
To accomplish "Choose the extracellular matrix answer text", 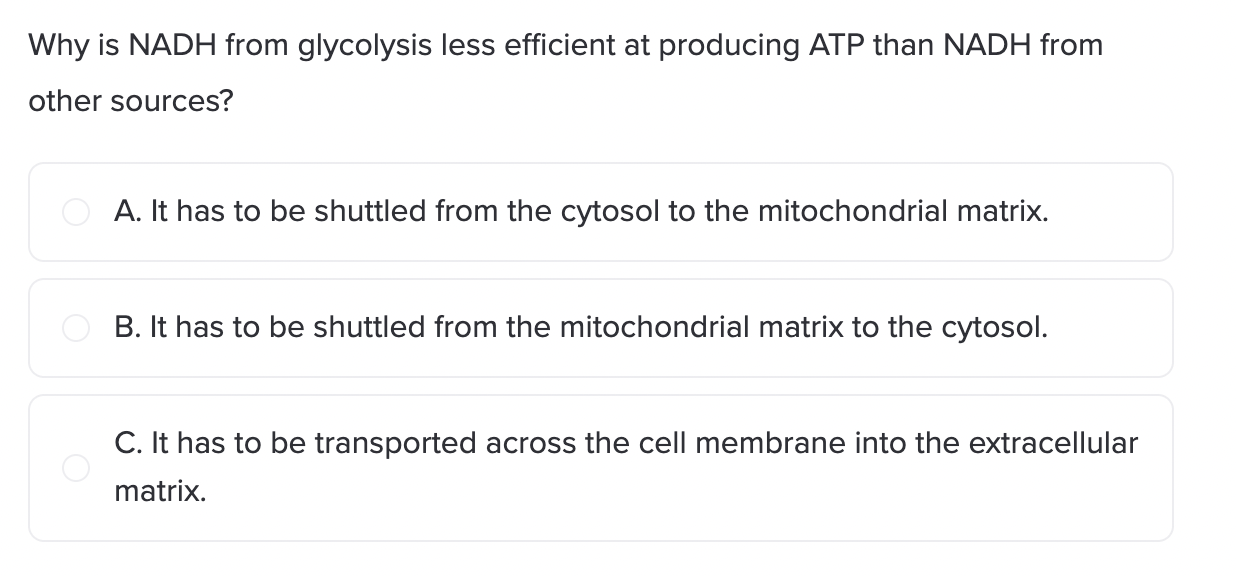I will (x=626, y=467).
